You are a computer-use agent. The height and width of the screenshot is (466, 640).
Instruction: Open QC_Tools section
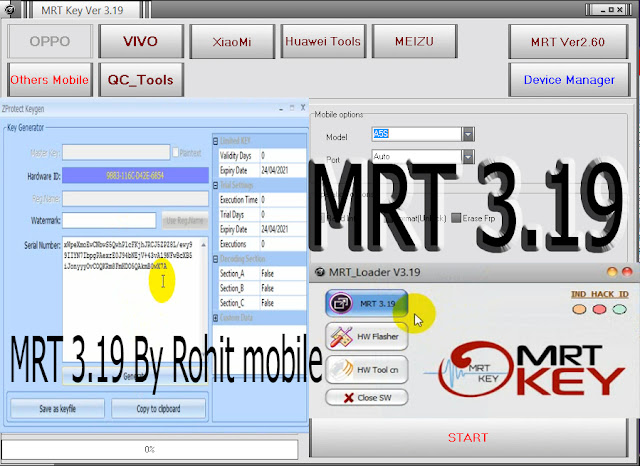click(140, 80)
